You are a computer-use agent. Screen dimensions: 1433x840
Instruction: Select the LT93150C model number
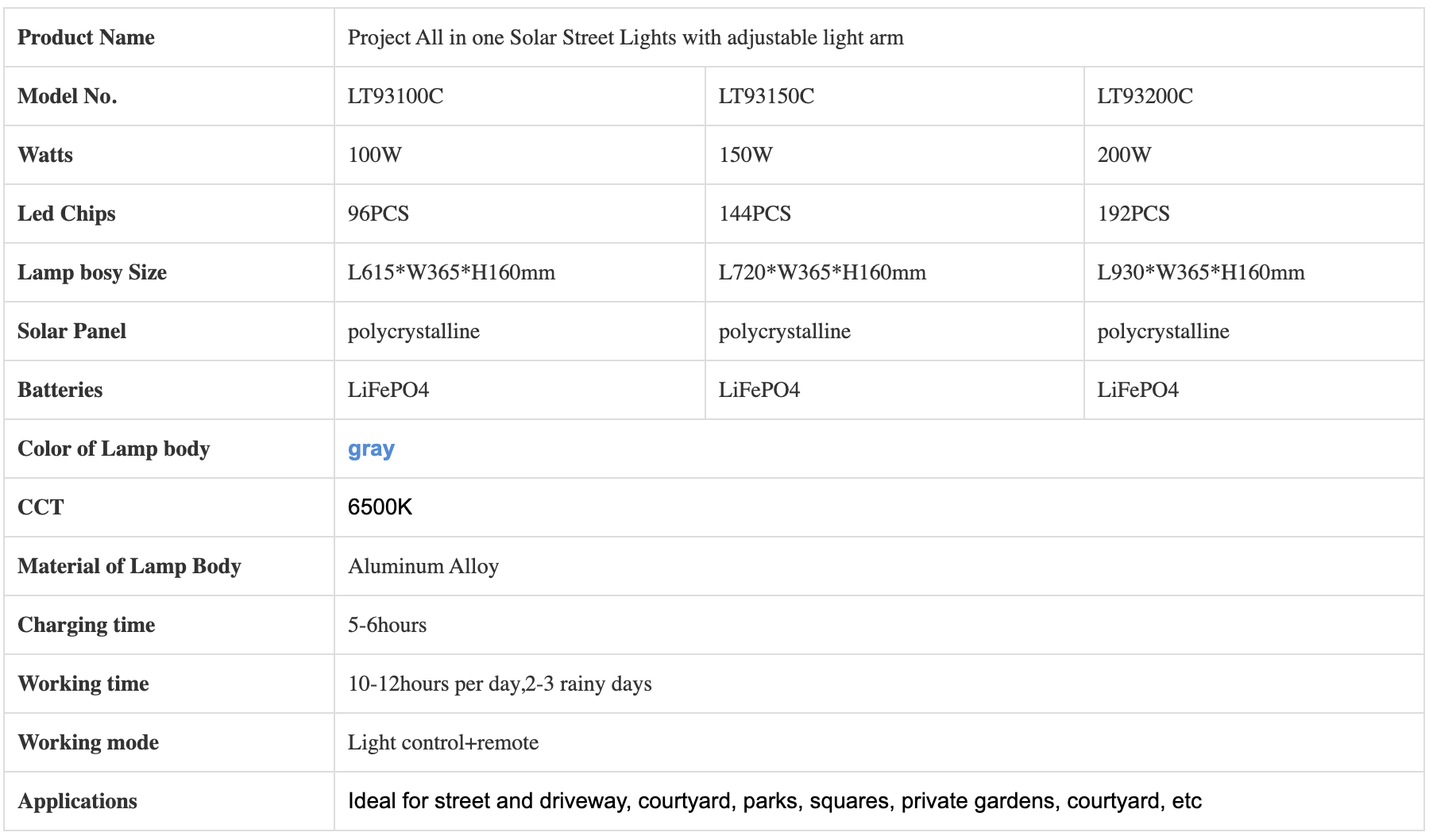point(766,96)
